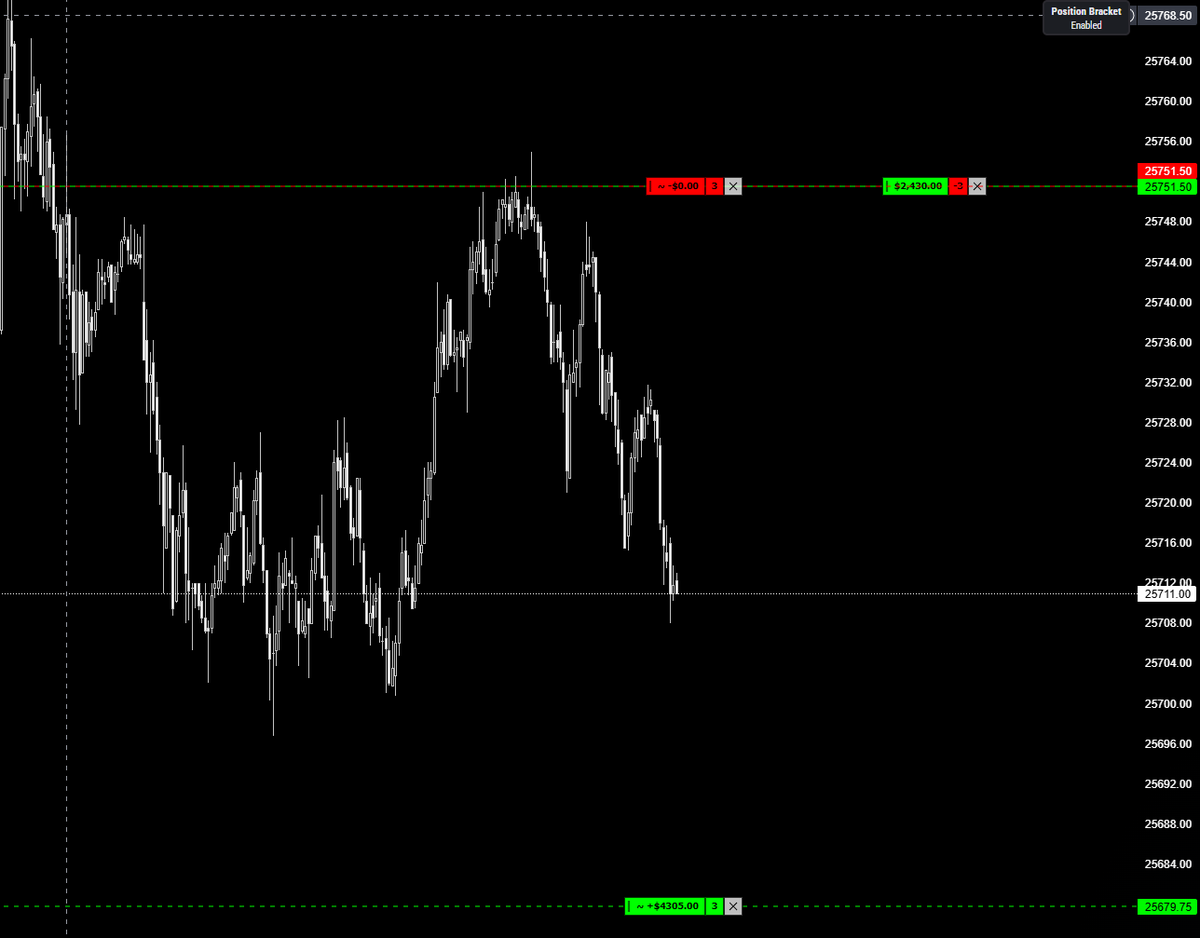Click the 25748.00 price axis label
1200x938 pixels.
click(x=1167, y=221)
